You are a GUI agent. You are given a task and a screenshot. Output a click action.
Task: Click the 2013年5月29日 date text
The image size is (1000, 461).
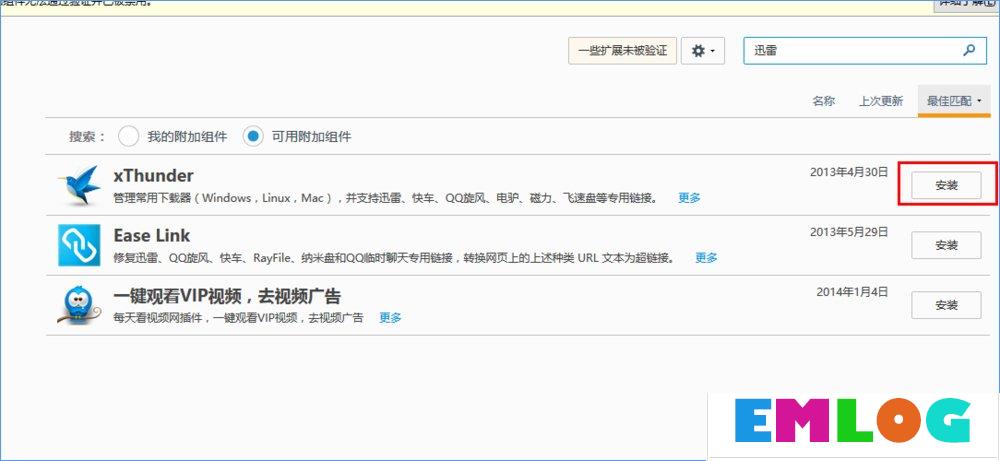point(849,232)
